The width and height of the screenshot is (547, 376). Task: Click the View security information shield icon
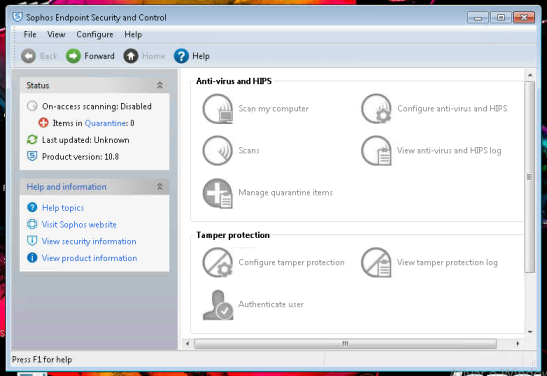click(32, 241)
